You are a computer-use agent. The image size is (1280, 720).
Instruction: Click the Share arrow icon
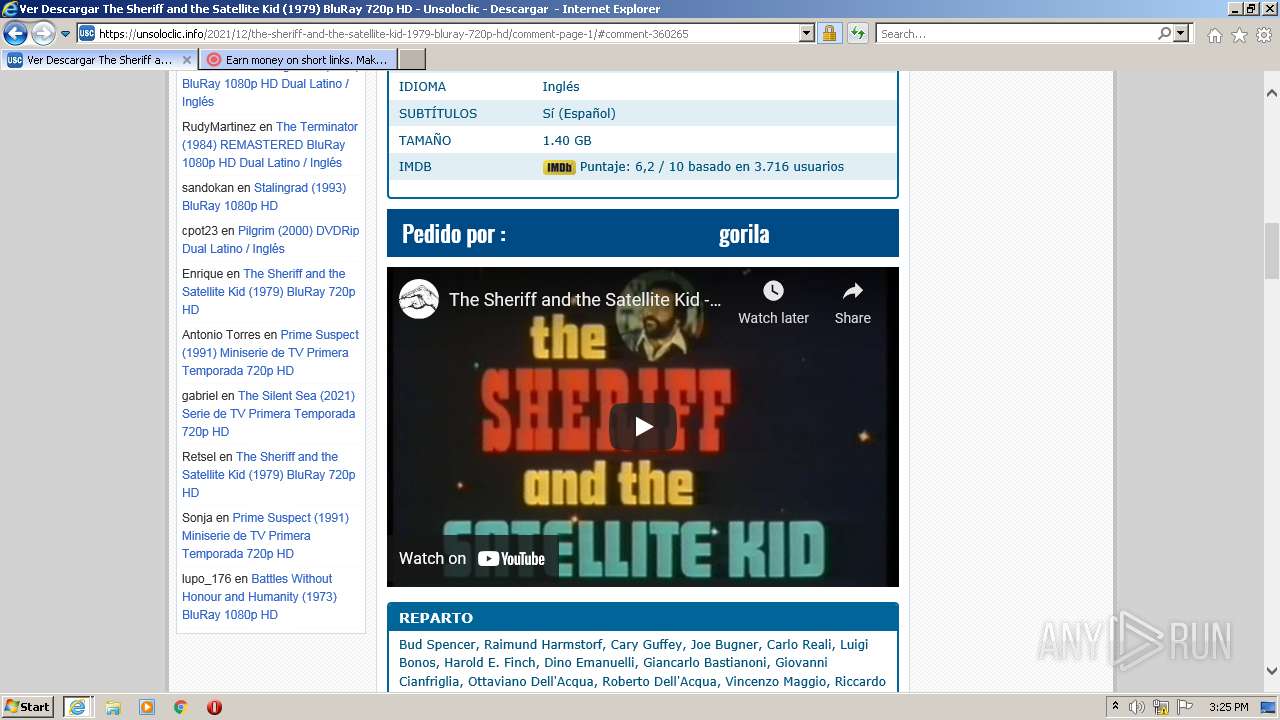pyautogui.click(x=852, y=291)
